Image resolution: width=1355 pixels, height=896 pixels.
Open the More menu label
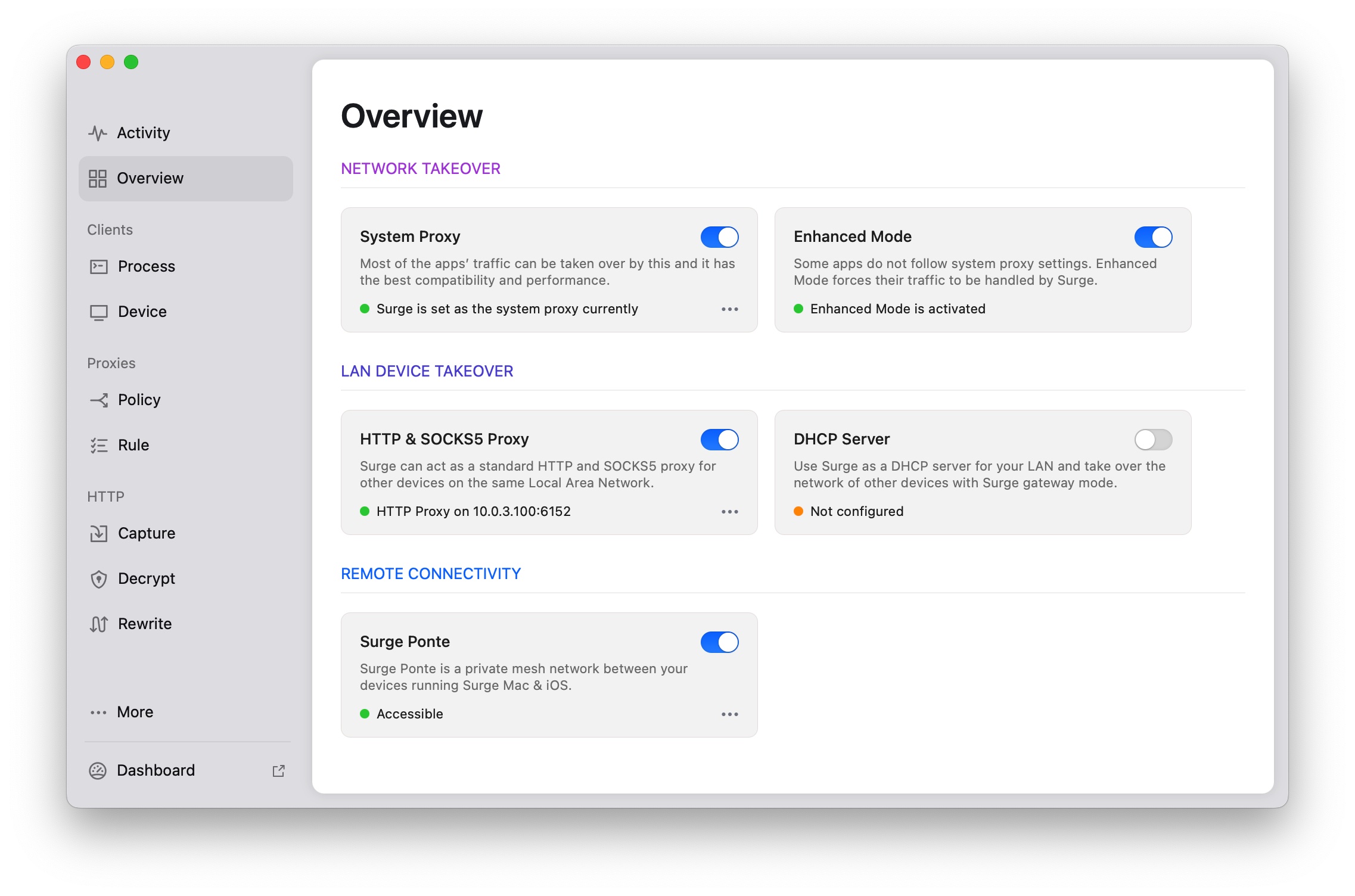point(135,712)
